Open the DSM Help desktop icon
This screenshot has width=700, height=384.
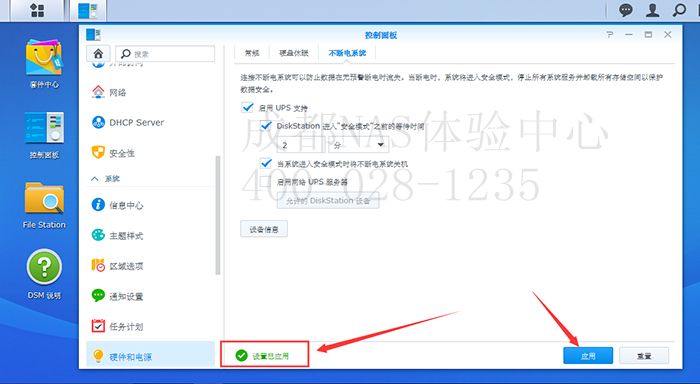click(44, 274)
